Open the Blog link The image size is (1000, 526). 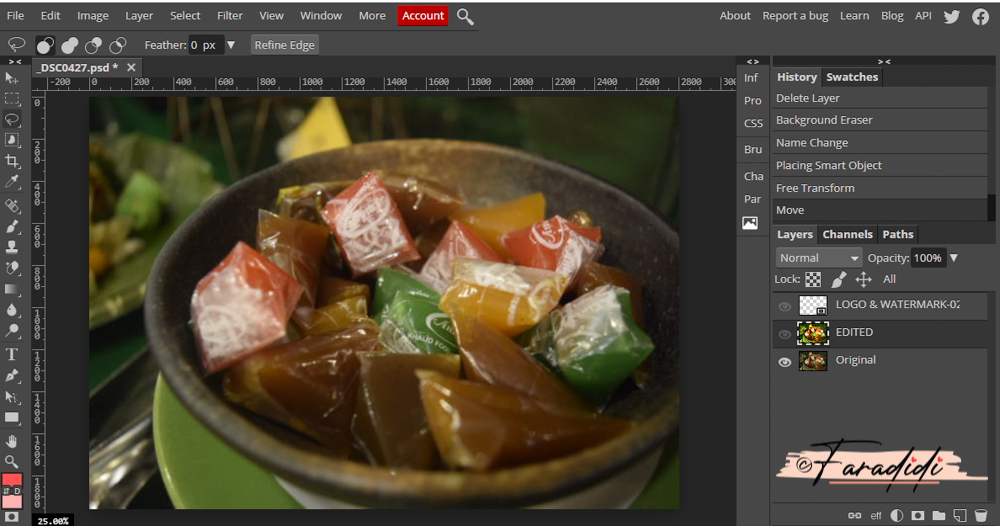[x=892, y=16]
